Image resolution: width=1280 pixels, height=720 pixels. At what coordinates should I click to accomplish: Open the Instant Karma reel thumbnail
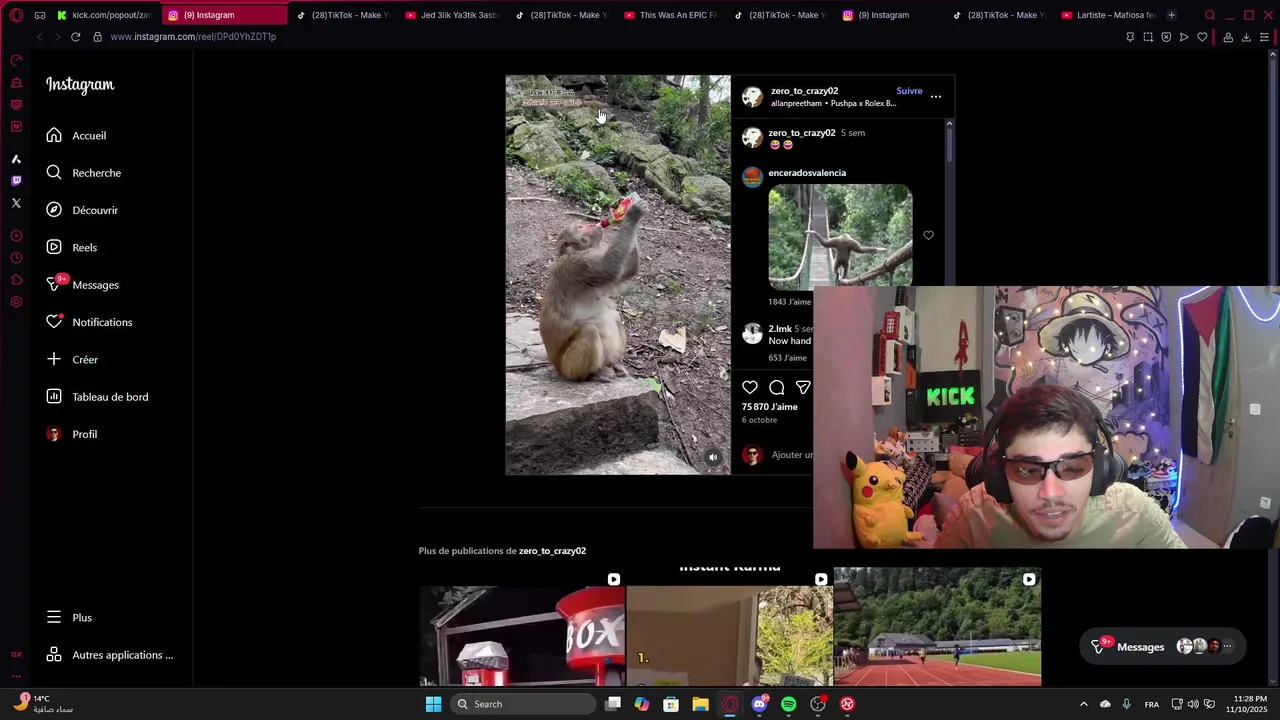coord(730,628)
